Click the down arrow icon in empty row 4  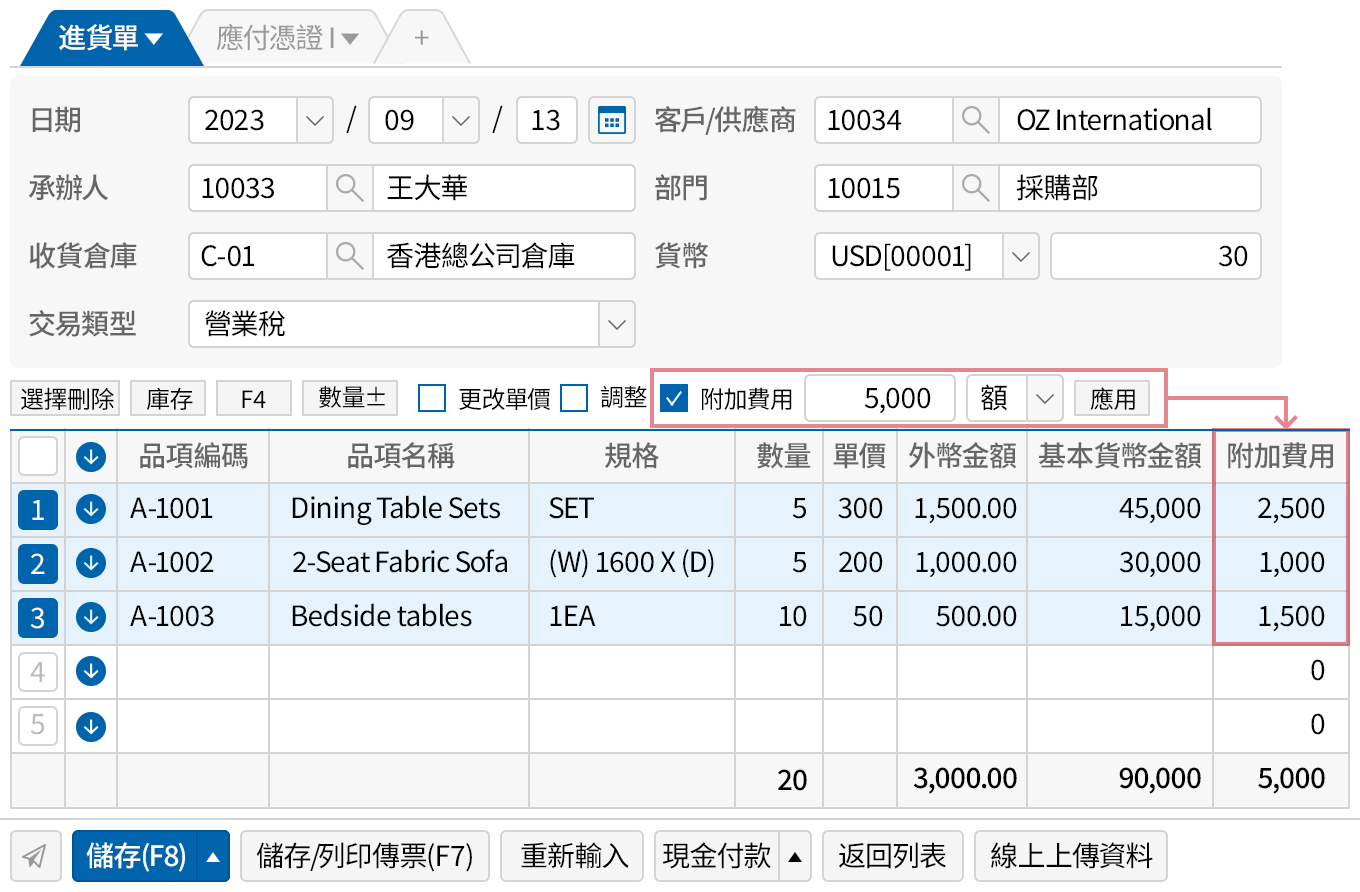[x=90, y=671]
